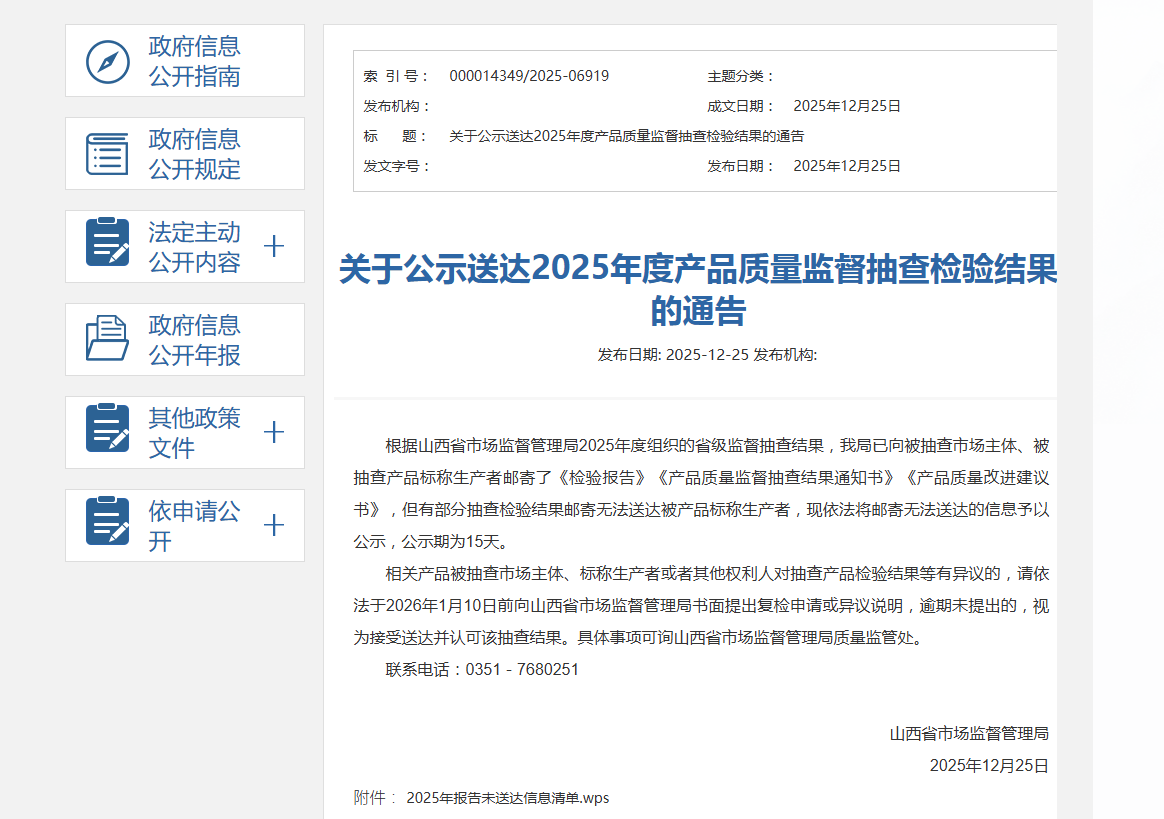Viewport: 1164px width, 819px height.
Task: Open the 政府信息公开年报 menu text
Action: pyautogui.click(x=194, y=340)
